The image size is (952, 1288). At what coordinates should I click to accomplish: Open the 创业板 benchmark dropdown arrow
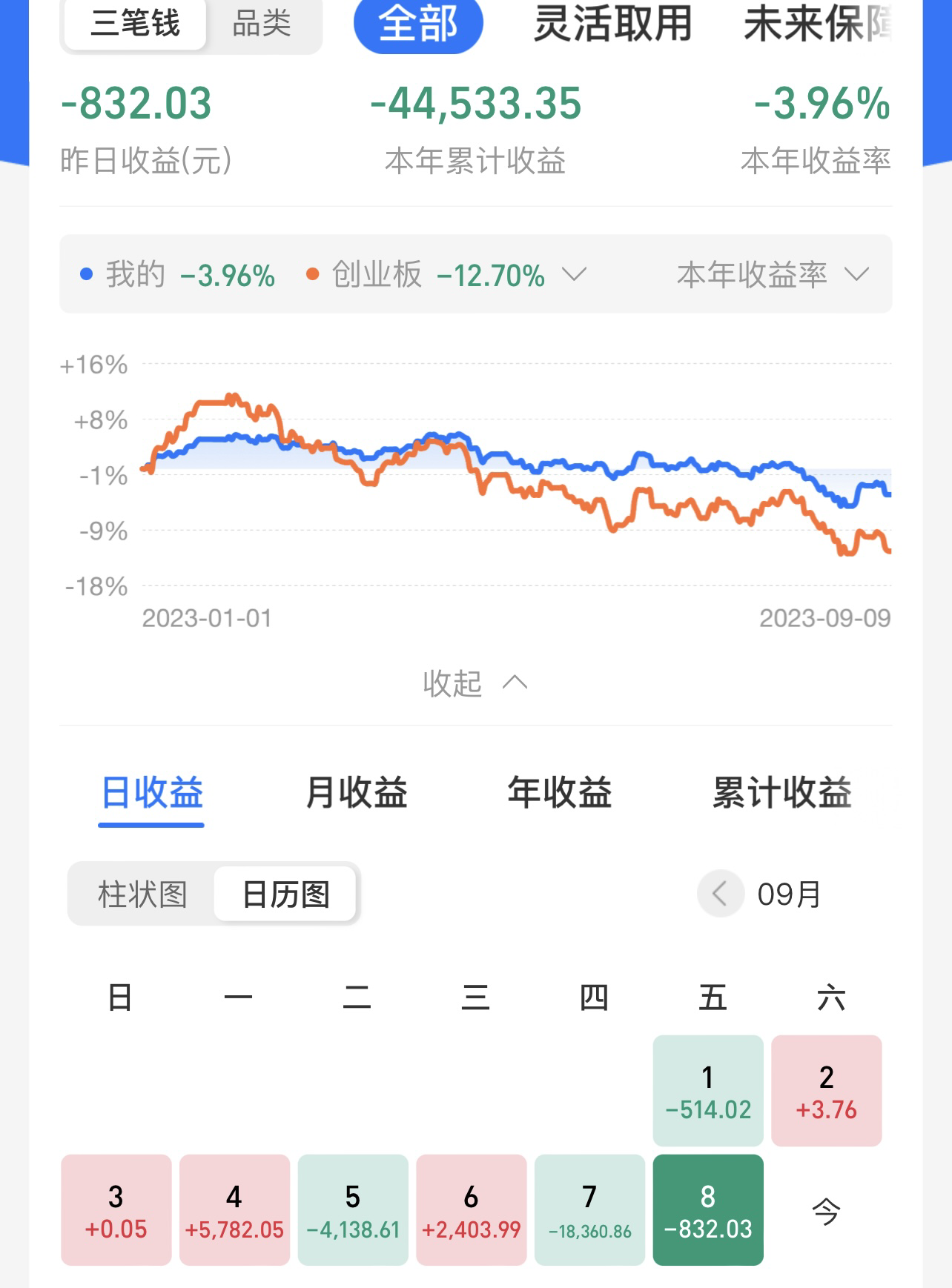click(x=574, y=274)
